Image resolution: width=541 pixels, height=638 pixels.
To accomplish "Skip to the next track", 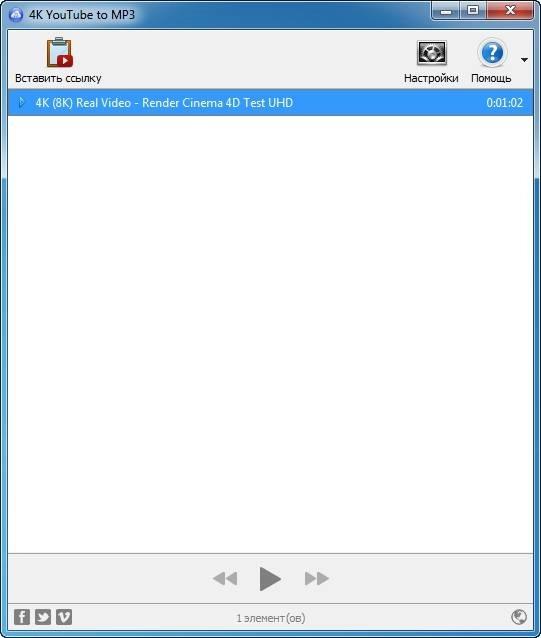I will click(x=316, y=578).
